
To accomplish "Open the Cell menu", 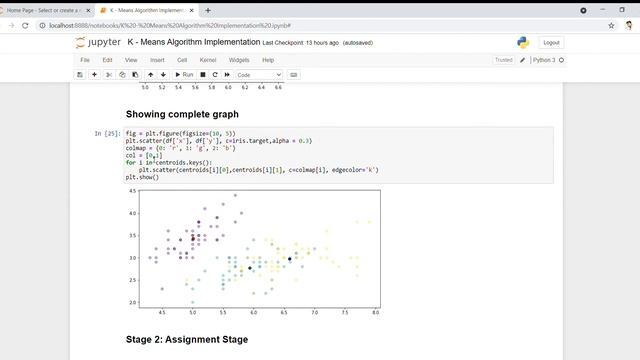I will pyautogui.click(x=182, y=60).
